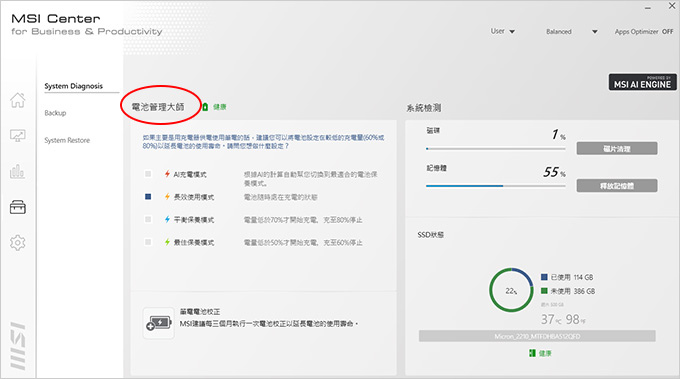Click the memory usage progress bar
Image resolution: width=680 pixels, height=379 pixels.
(x=496, y=186)
